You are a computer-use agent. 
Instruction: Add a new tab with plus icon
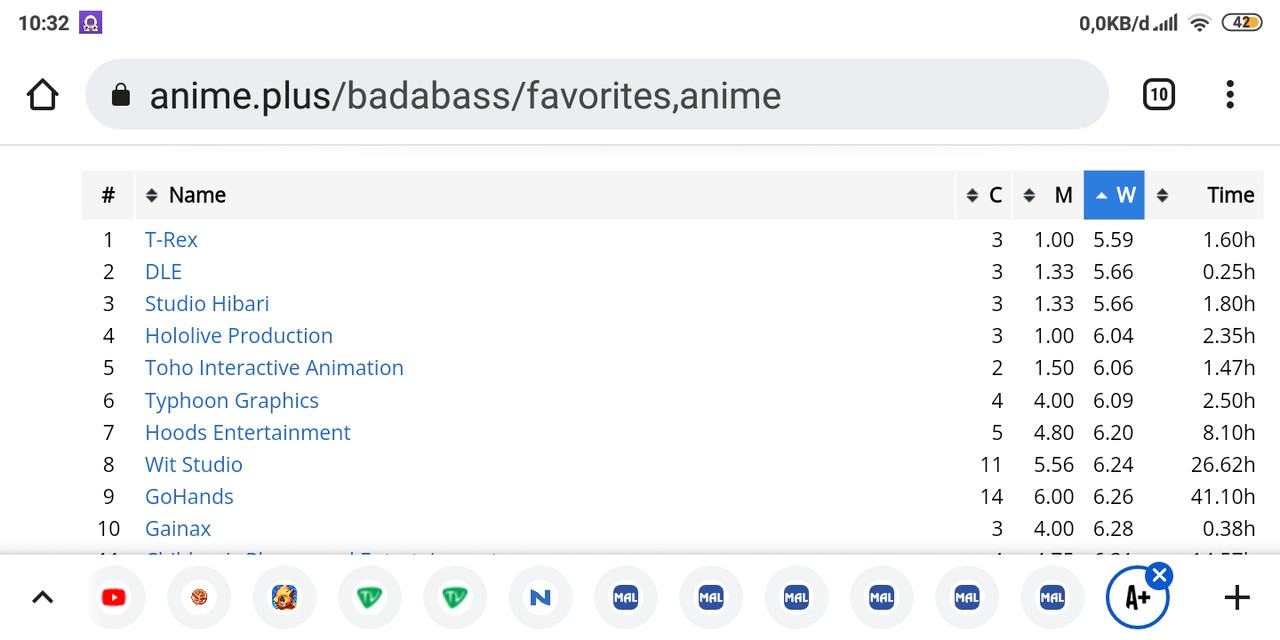1237,598
